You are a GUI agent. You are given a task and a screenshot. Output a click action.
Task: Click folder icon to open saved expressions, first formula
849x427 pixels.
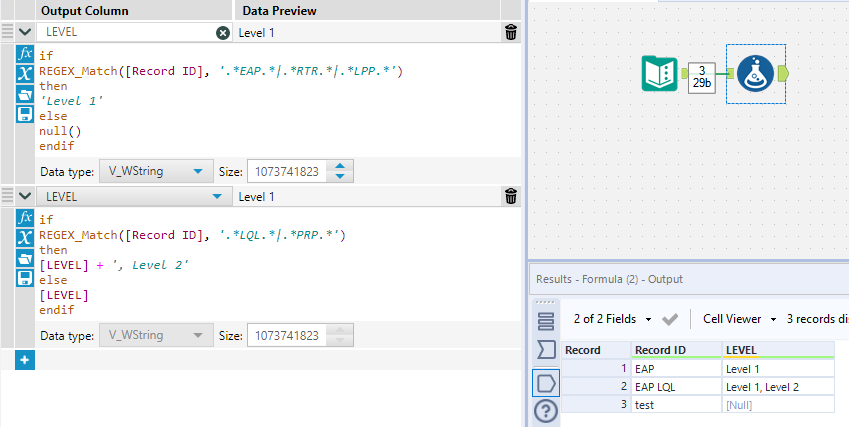(26, 94)
